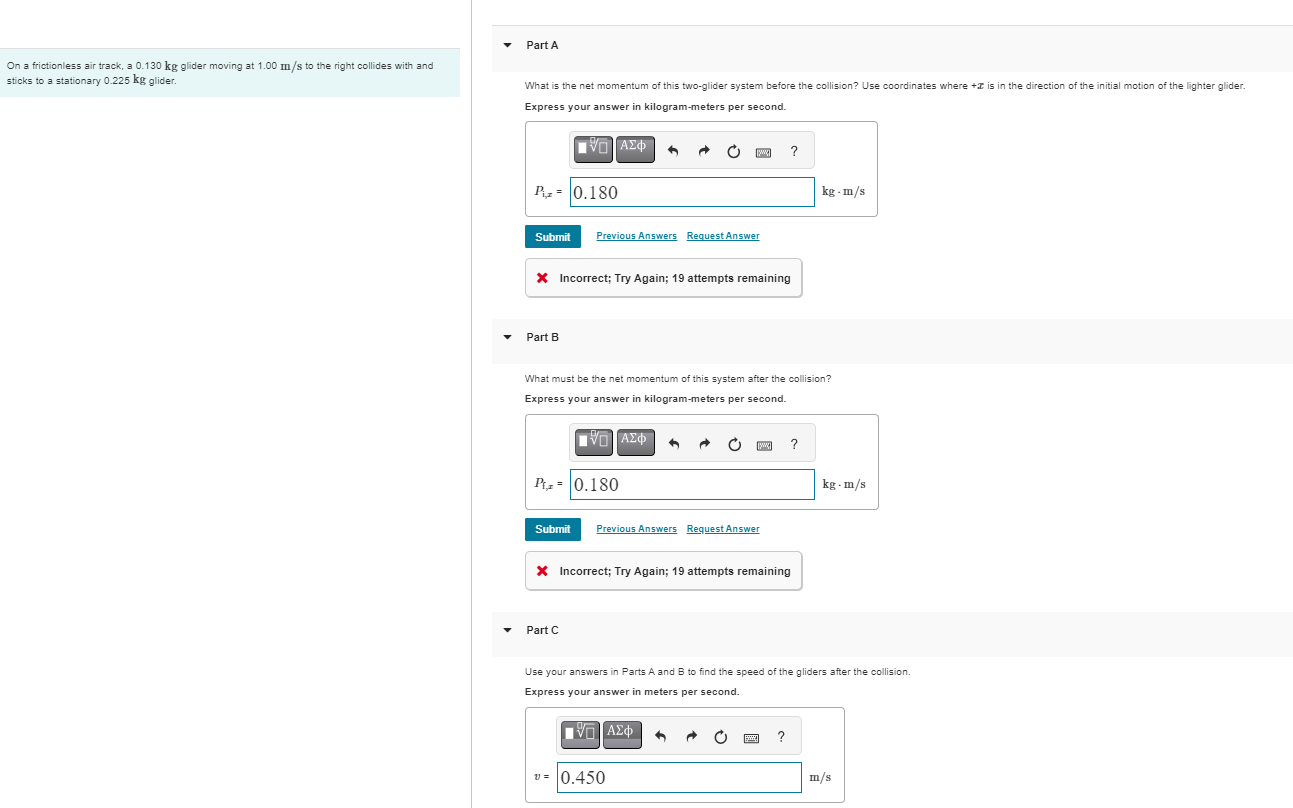
Task: Undo the last edit in Part B
Action: (676, 444)
